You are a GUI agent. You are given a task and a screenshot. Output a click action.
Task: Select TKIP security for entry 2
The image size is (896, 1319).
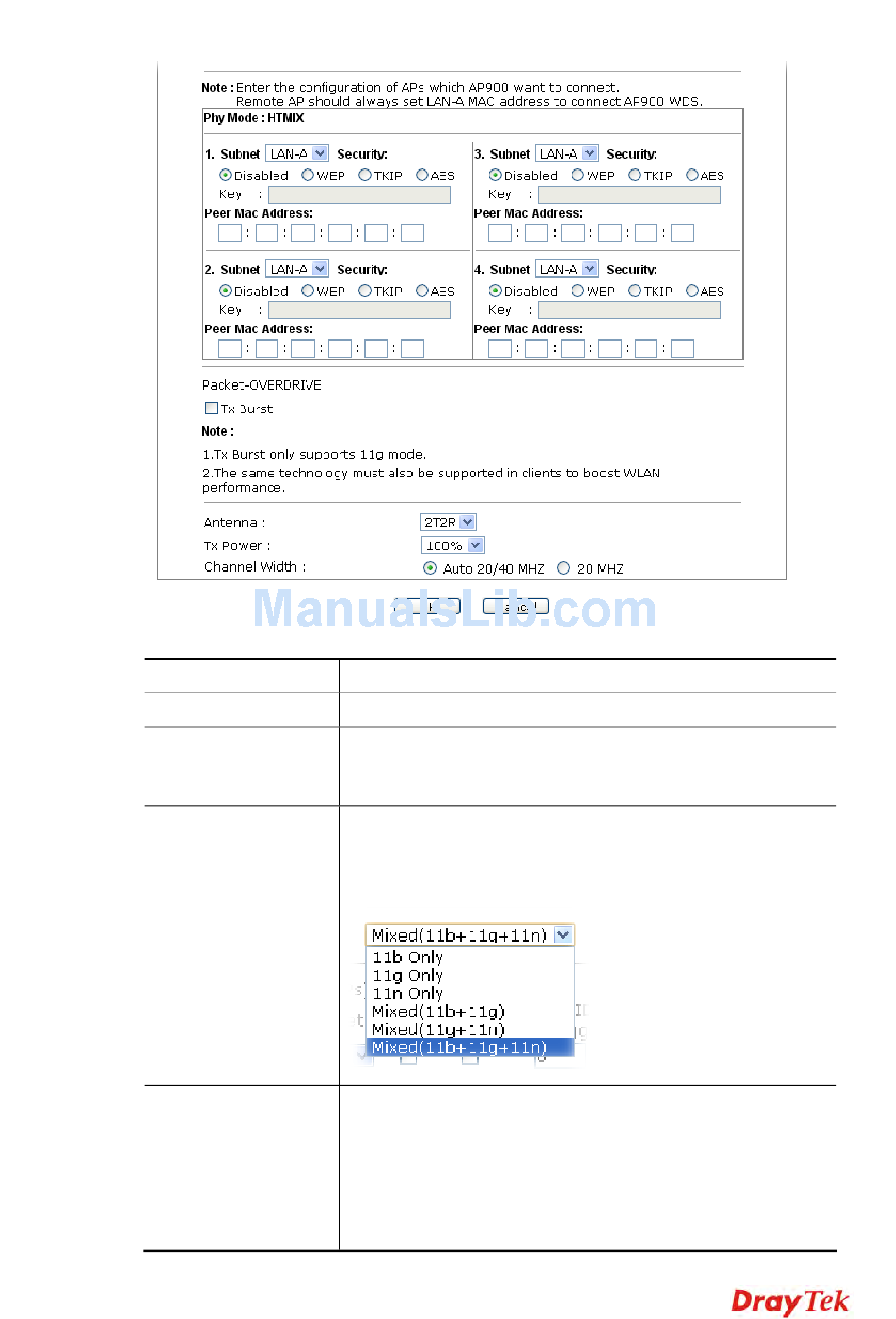[x=365, y=291]
